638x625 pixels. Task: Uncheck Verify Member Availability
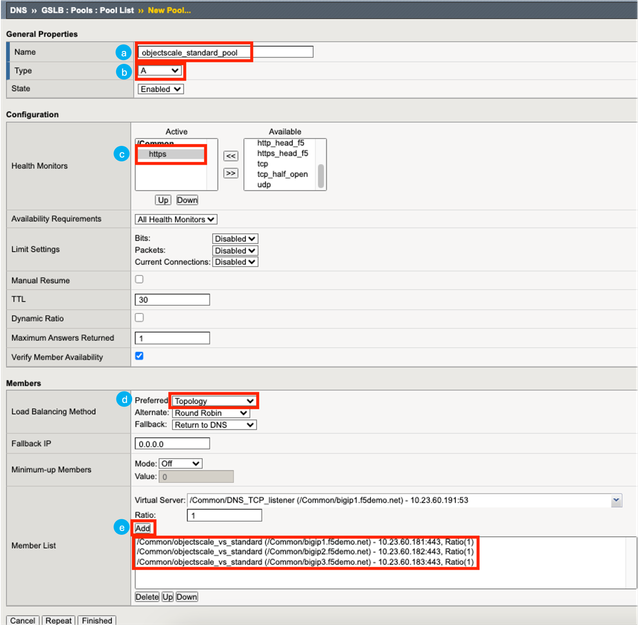(139, 356)
